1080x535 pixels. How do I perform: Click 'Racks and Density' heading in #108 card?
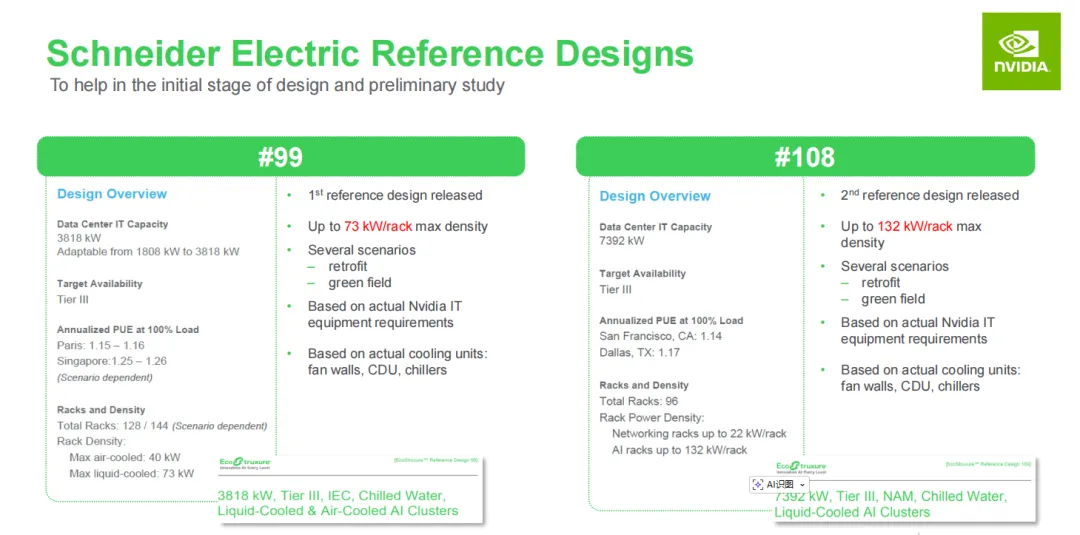(643, 385)
